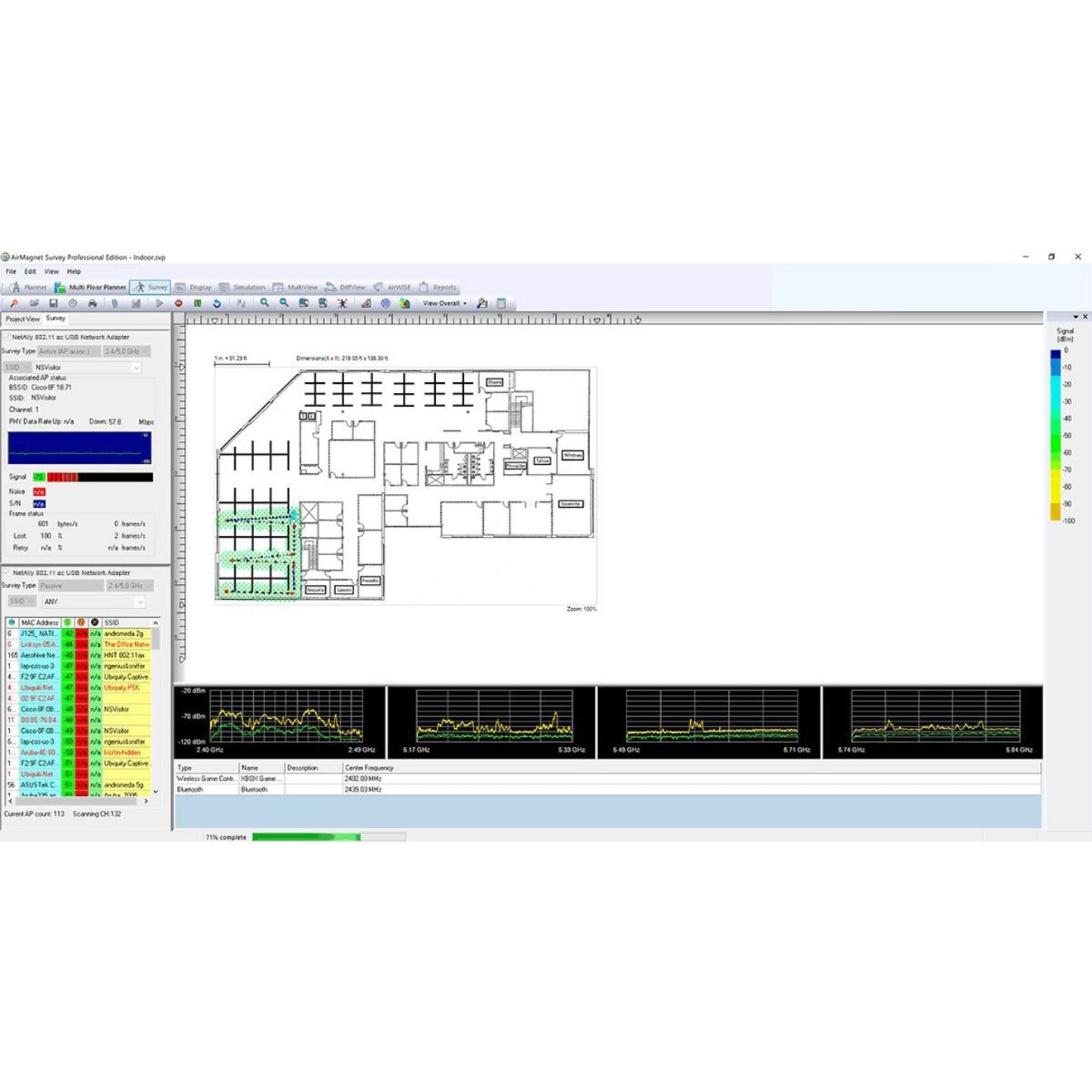Expand the ANY SSID dropdown
This screenshot has height=1092, width=1092.
[140, 601]
